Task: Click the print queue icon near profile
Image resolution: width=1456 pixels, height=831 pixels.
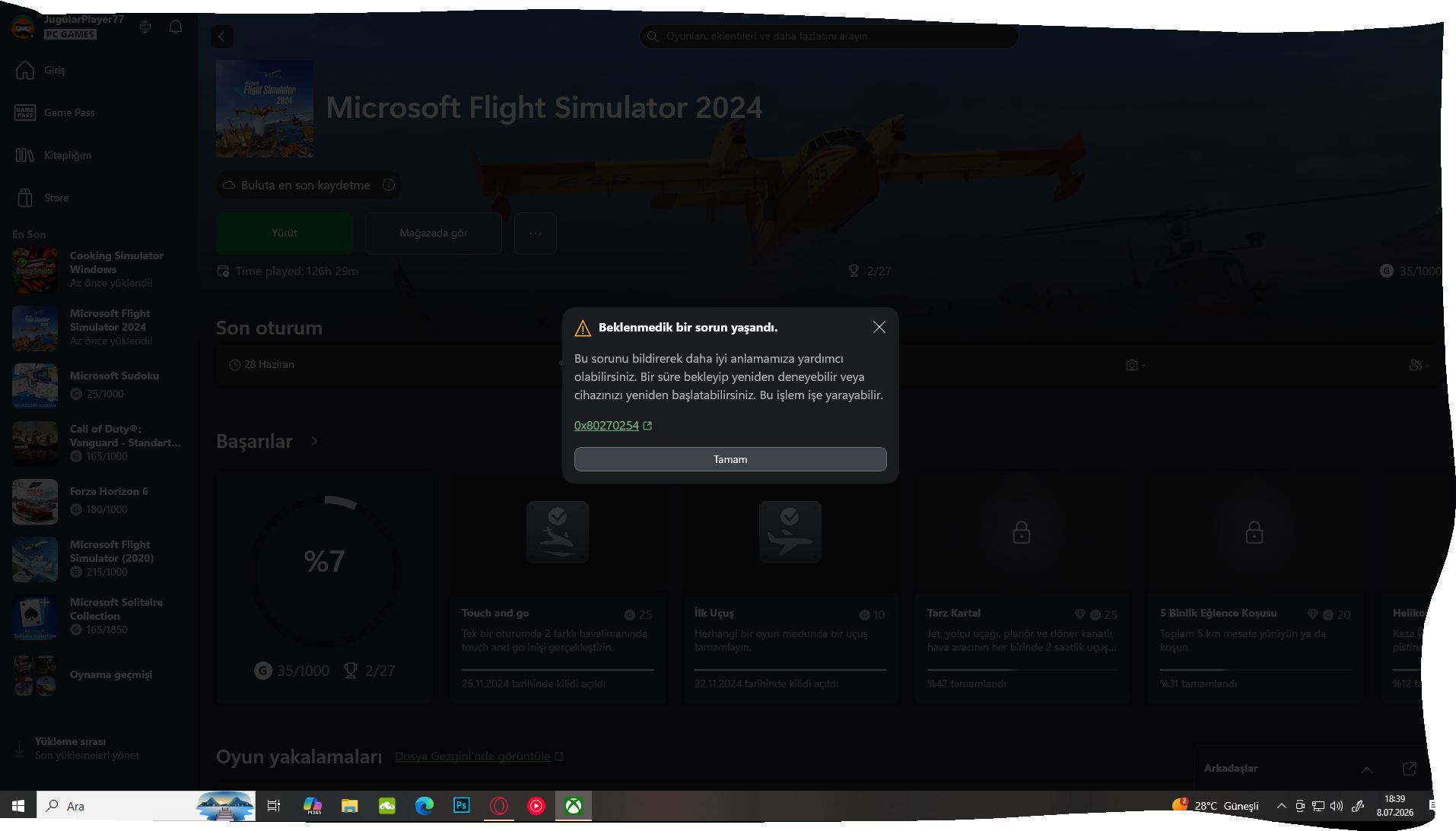Action: click(145, 27)
